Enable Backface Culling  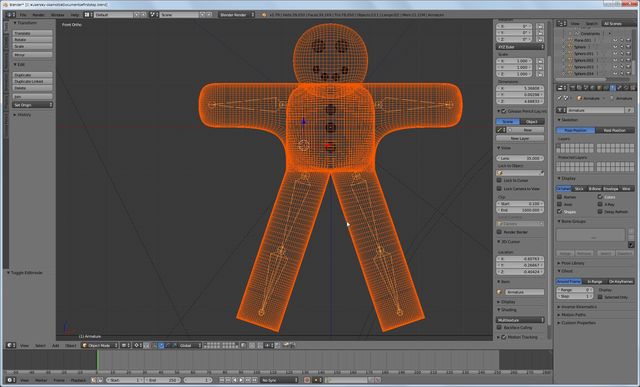[x=499, y=327]
